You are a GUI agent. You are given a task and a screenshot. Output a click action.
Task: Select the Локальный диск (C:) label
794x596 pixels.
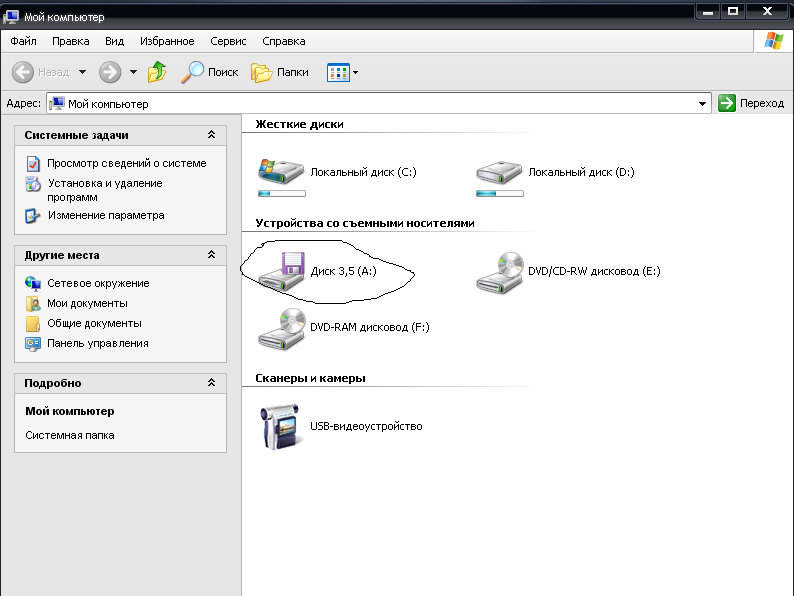[363, 172]
